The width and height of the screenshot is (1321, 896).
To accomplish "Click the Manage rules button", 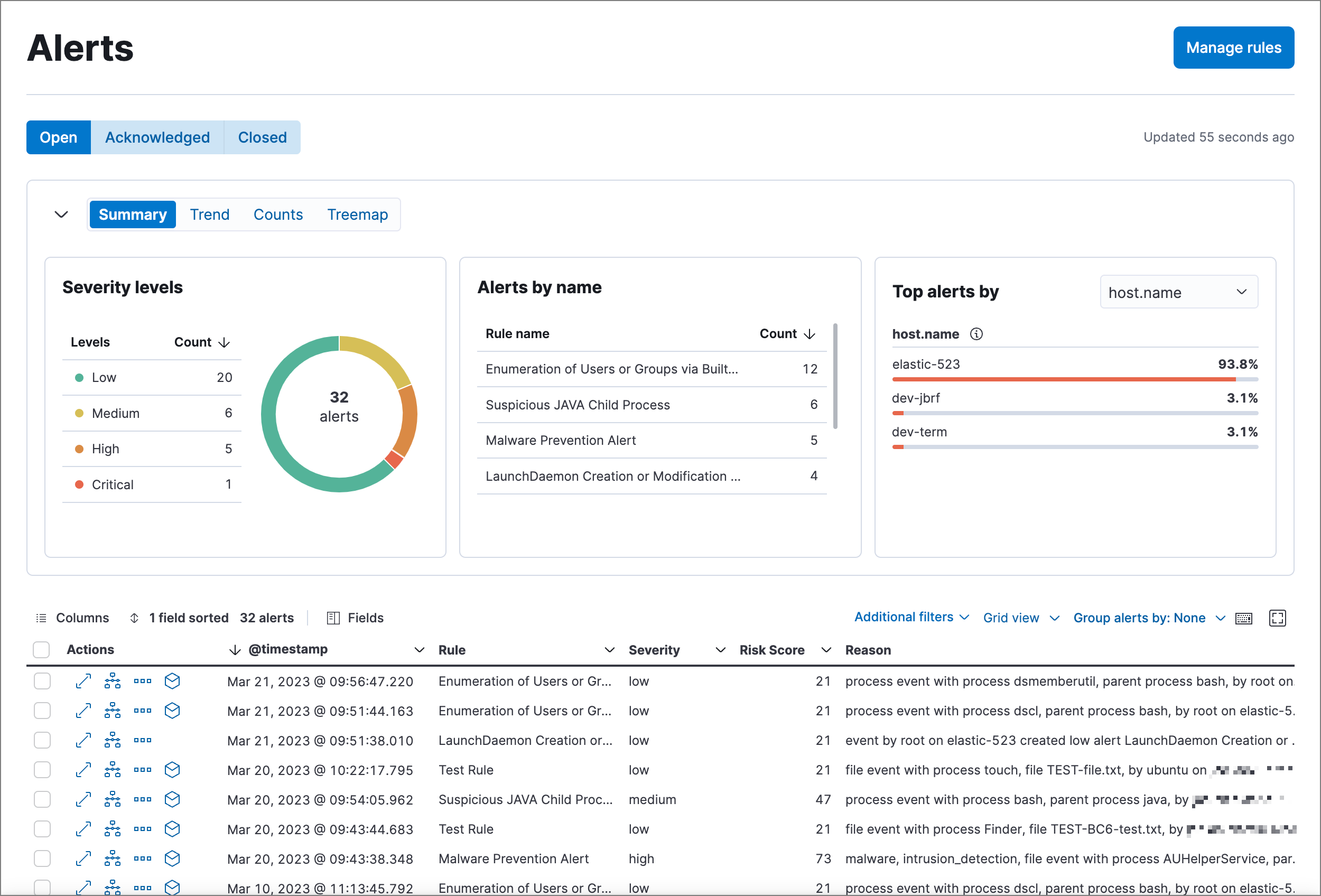I will coord(1232,47).
